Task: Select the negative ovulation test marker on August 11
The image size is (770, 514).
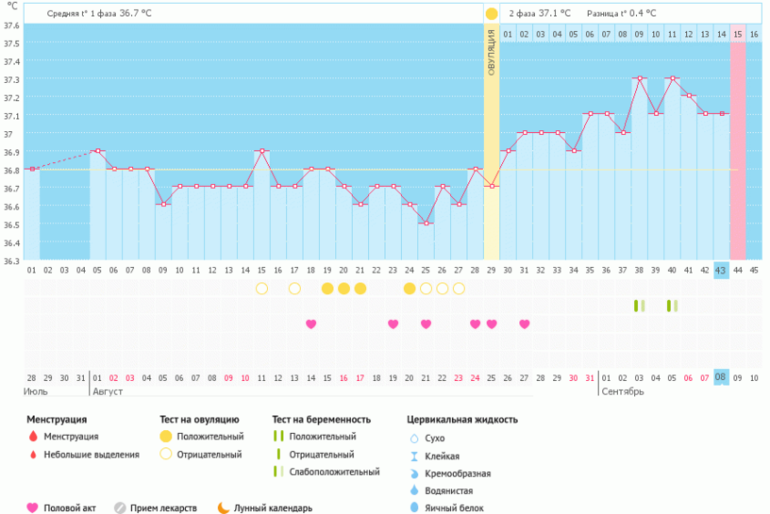Action: pos(262,289)
